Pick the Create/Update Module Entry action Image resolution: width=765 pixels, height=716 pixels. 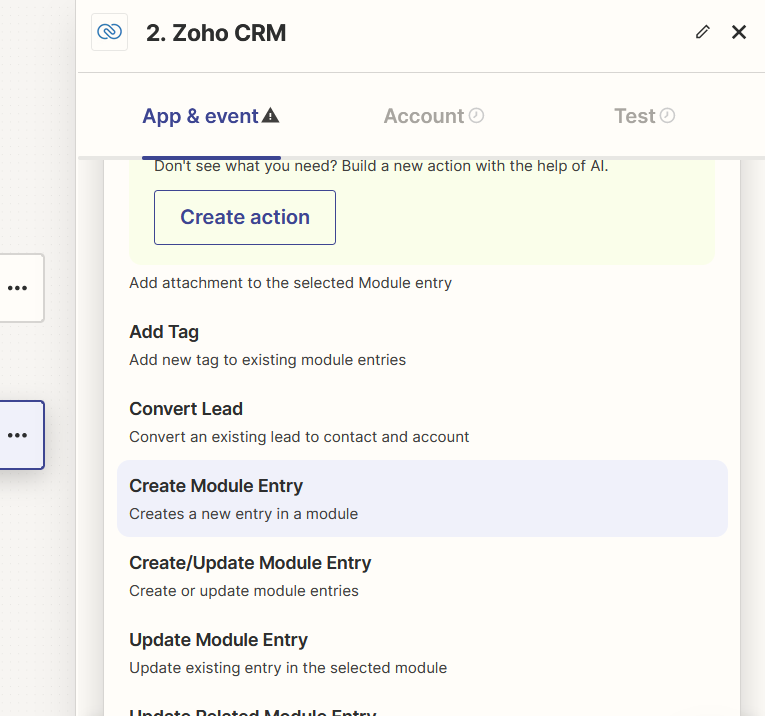pyautogui.click(x=250, y=563)
